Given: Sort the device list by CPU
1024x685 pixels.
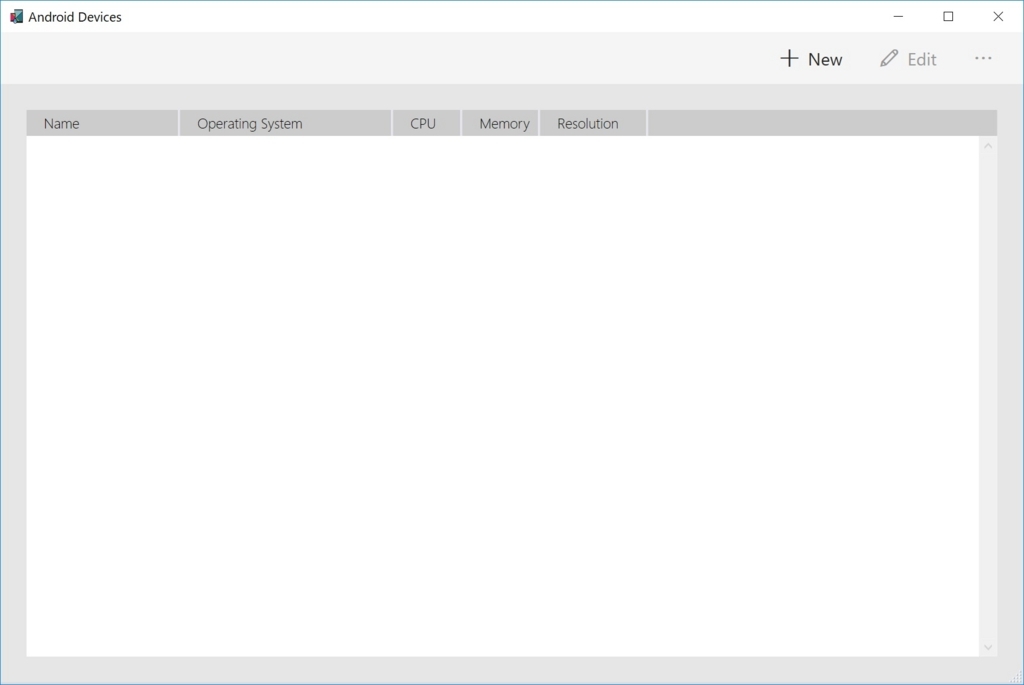Looking at the screenshot, I should pyautogui.click(x=425, y=123).
